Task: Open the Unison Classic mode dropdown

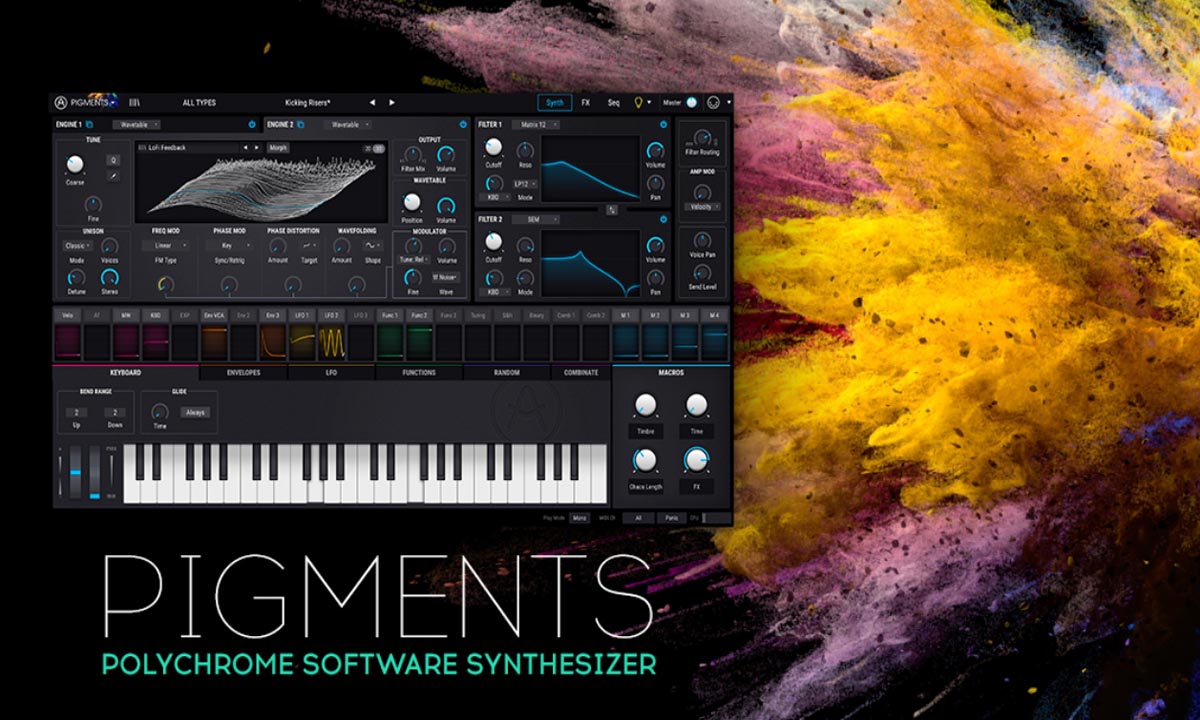Action: [76, 245]
